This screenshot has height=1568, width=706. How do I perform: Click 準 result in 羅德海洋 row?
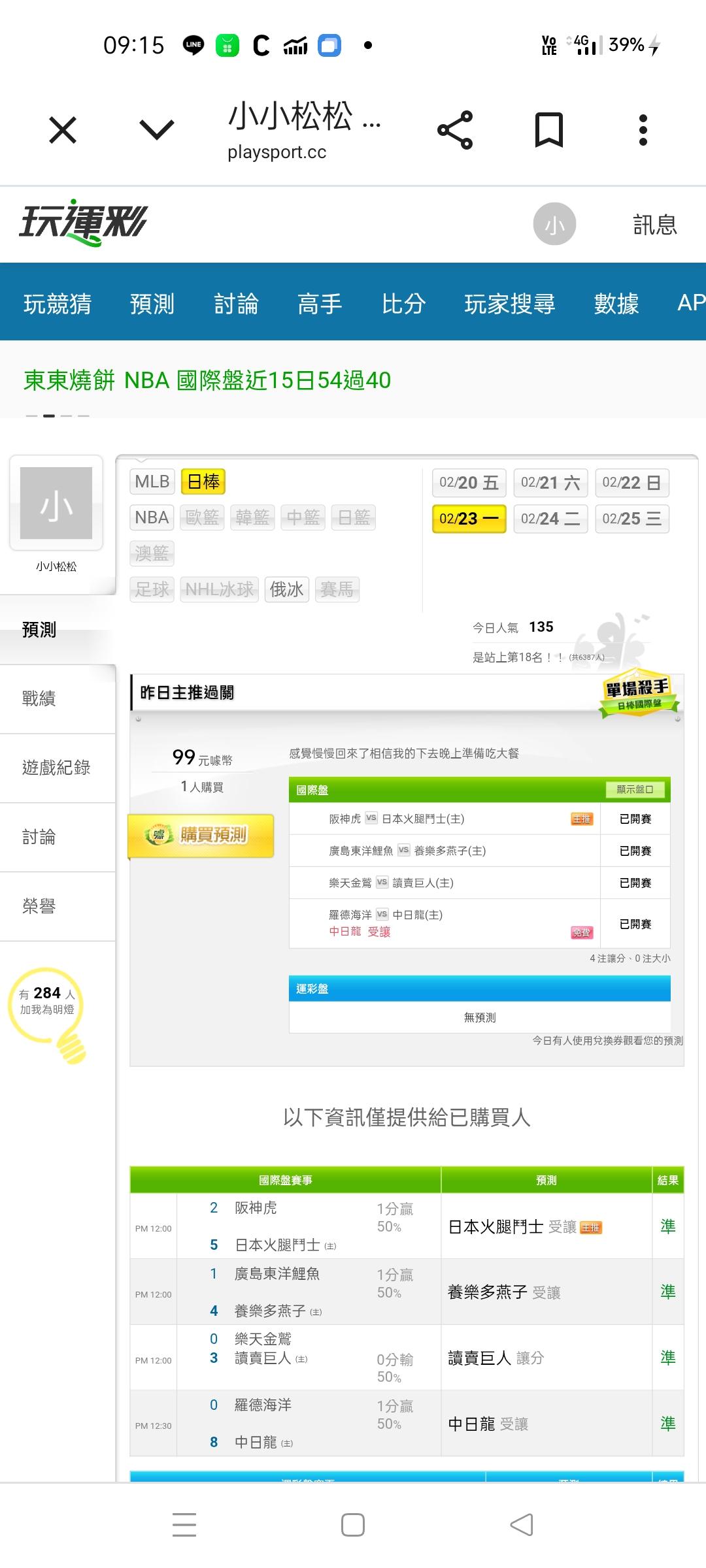click(x=668, y=1424)
